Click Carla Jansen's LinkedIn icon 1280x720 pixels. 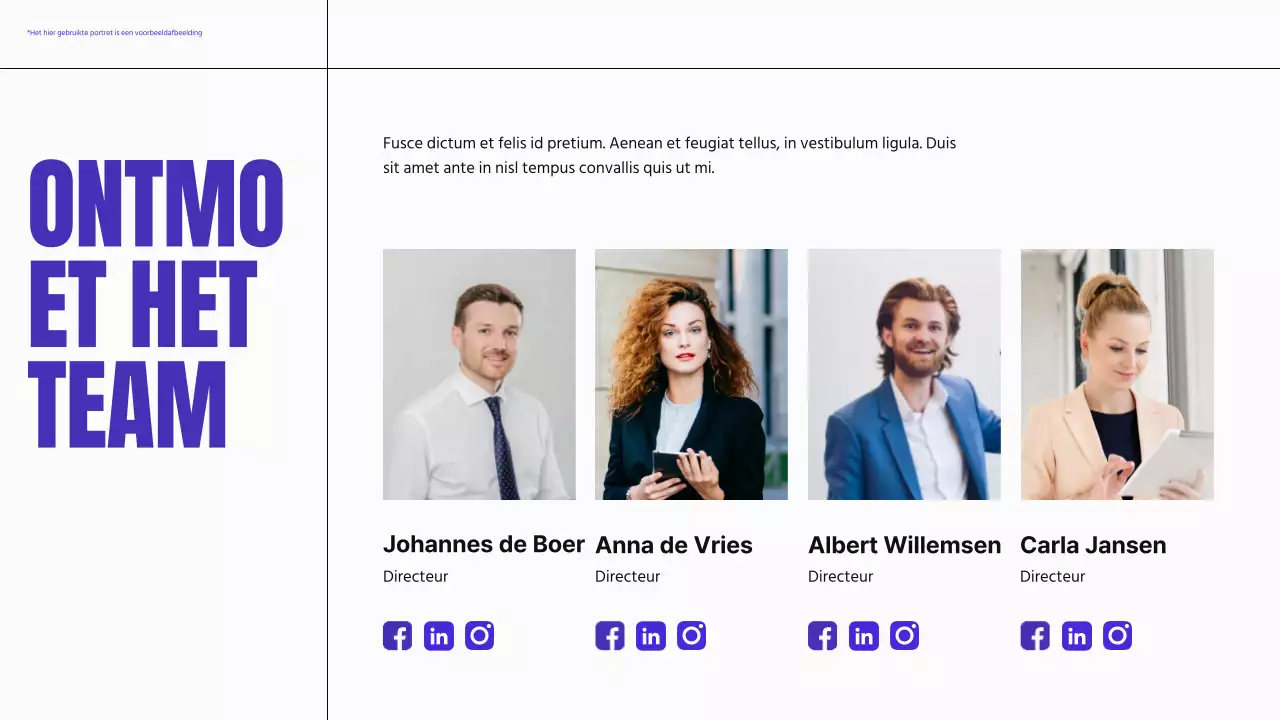[1077, 636]
